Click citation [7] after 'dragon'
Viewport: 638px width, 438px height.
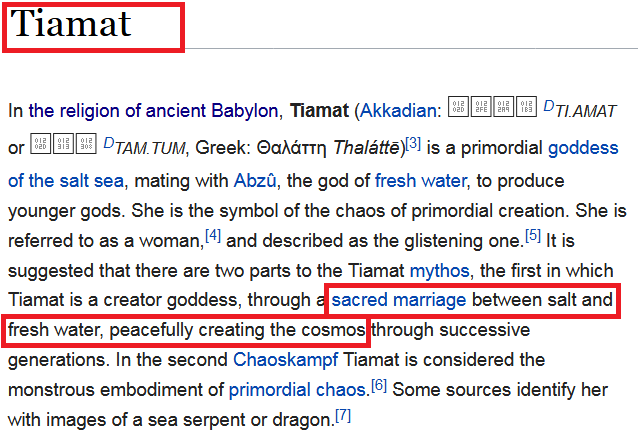[343, 413]
